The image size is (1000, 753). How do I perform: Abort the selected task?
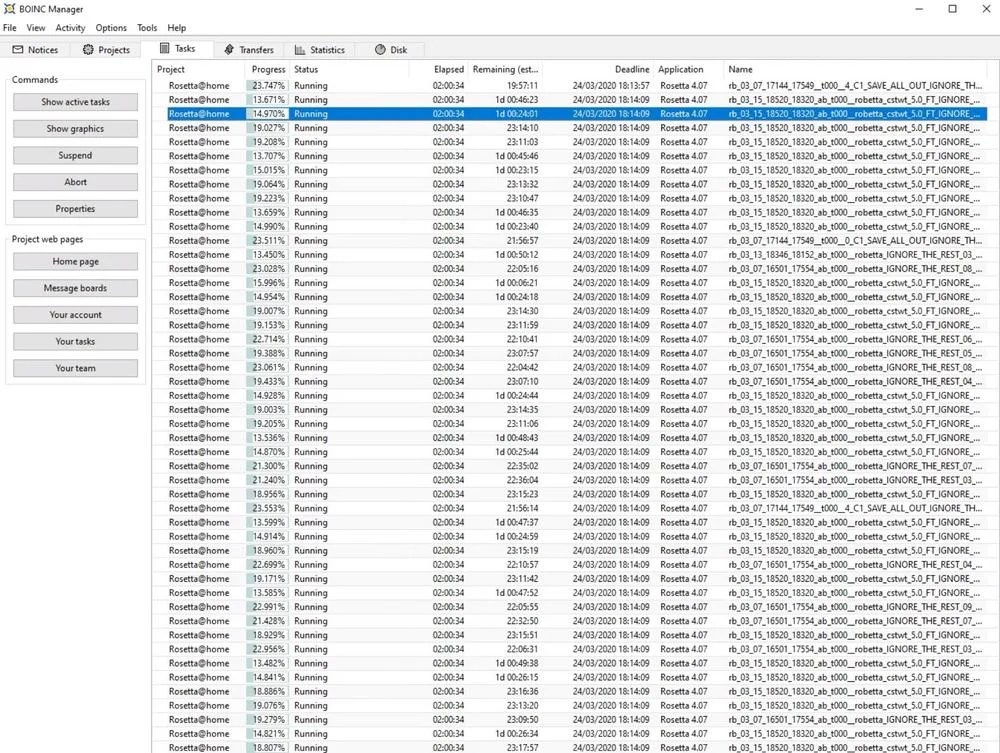tap(75, 182)
